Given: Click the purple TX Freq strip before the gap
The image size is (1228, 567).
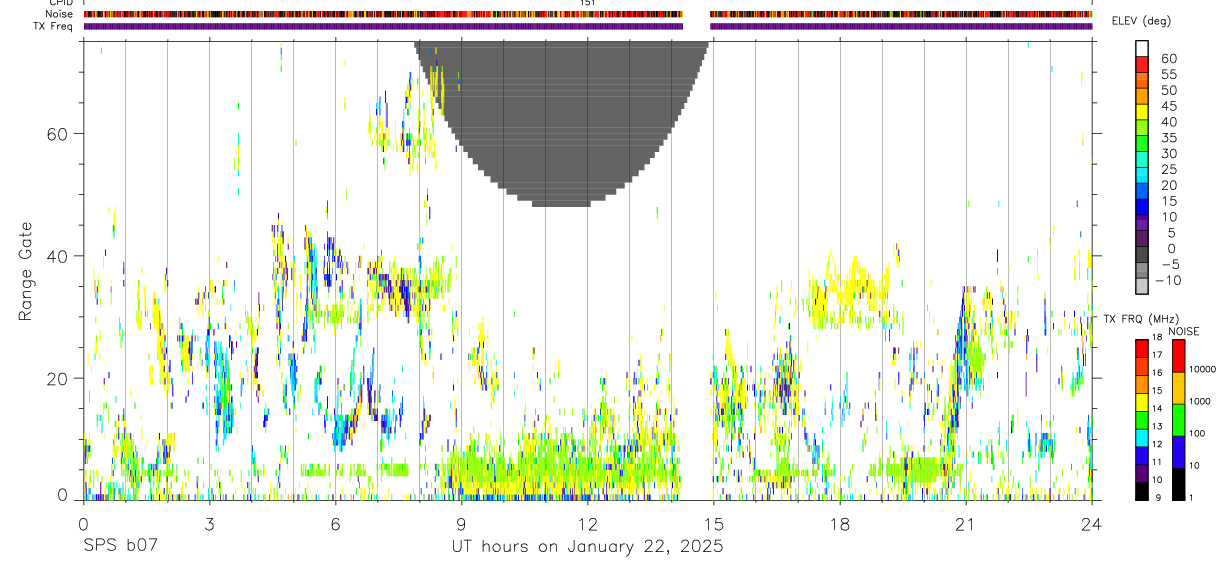Looking at the screenshot, I should coord(383,26).
